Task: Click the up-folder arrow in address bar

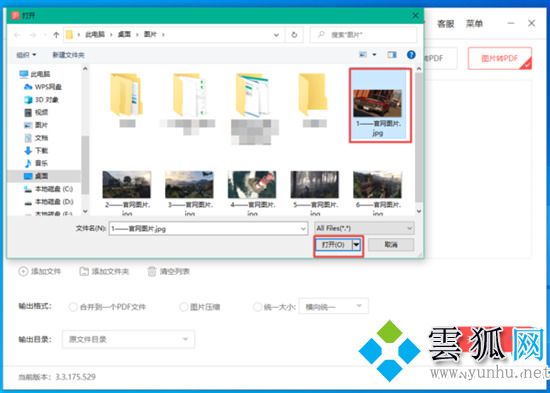Action: coord(56,34)
